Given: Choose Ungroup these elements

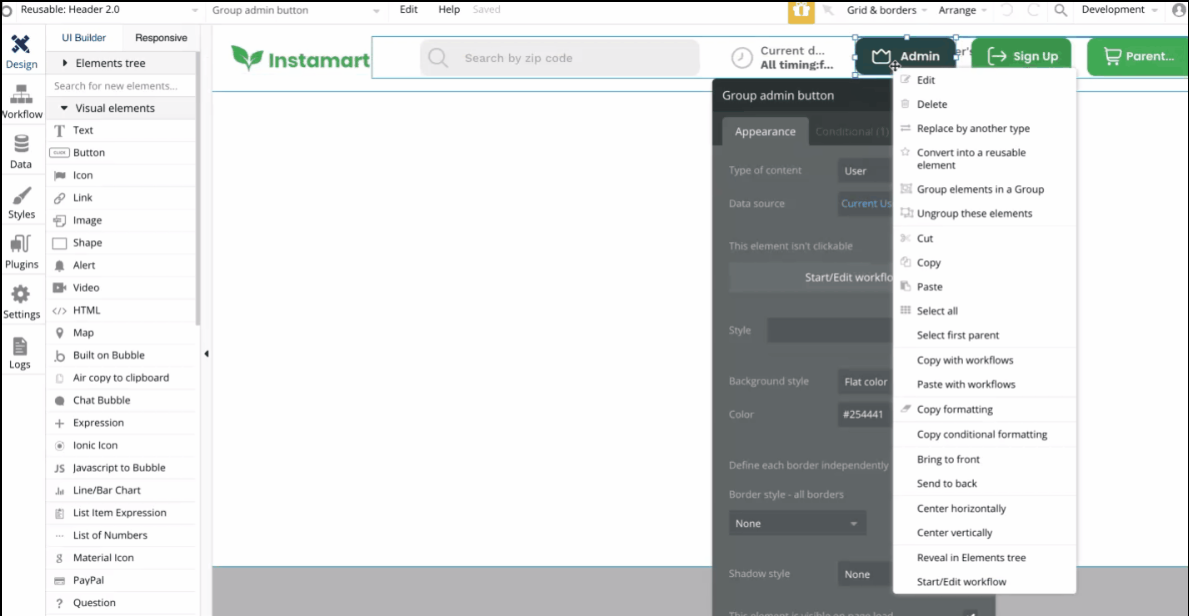Looking at the screenshot, I should [984, 213].
